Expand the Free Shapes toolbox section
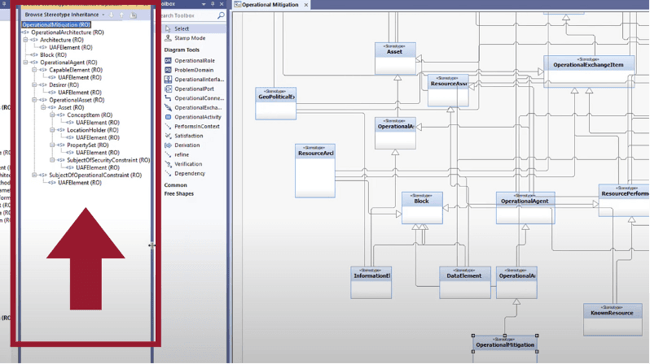Viewport: 650px width, 364px height. click(179, 194)
